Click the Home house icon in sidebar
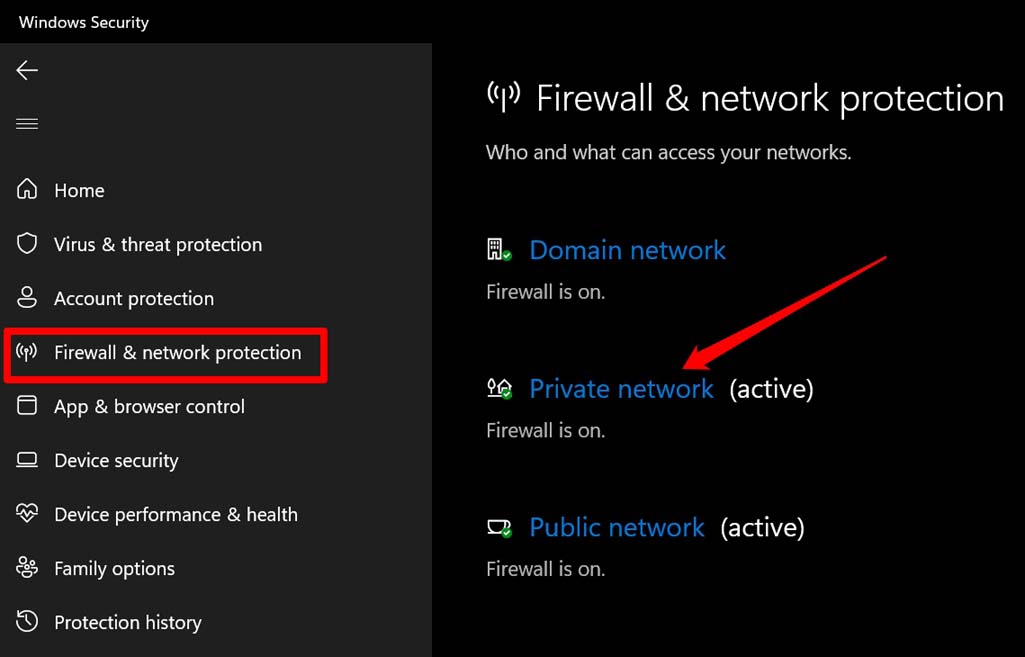 pos(26,190)
